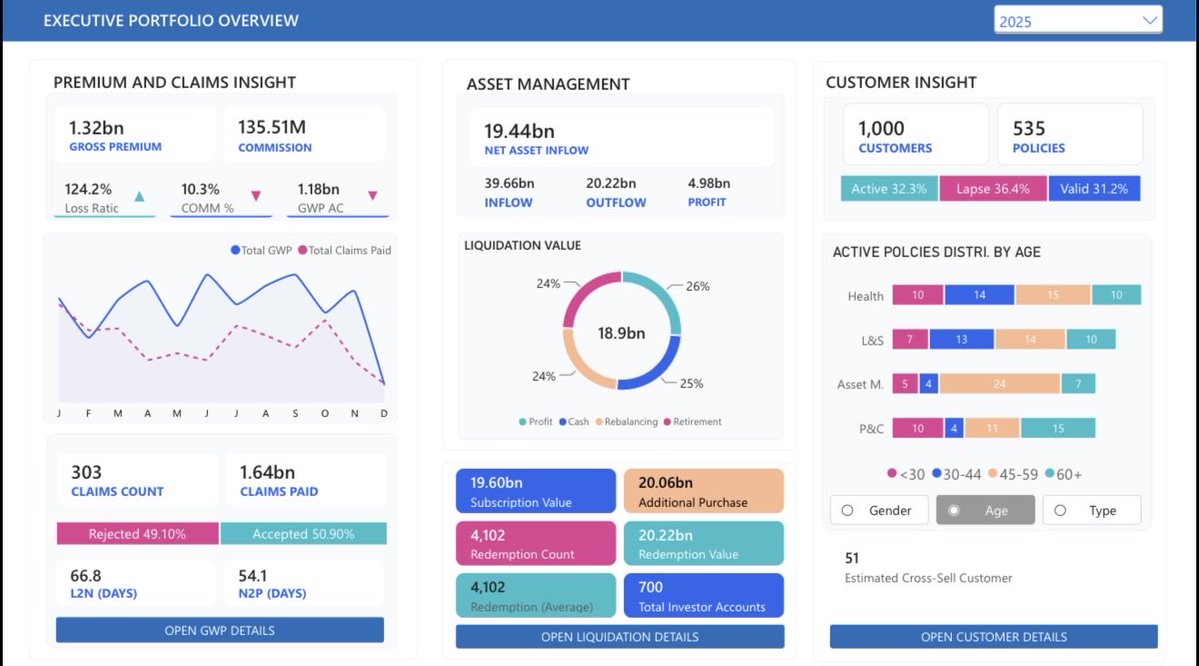Click the 51 Estimated Cross-Sell Customer value
The height and width of the screenshot is (666, 1199).
point(852,558)
